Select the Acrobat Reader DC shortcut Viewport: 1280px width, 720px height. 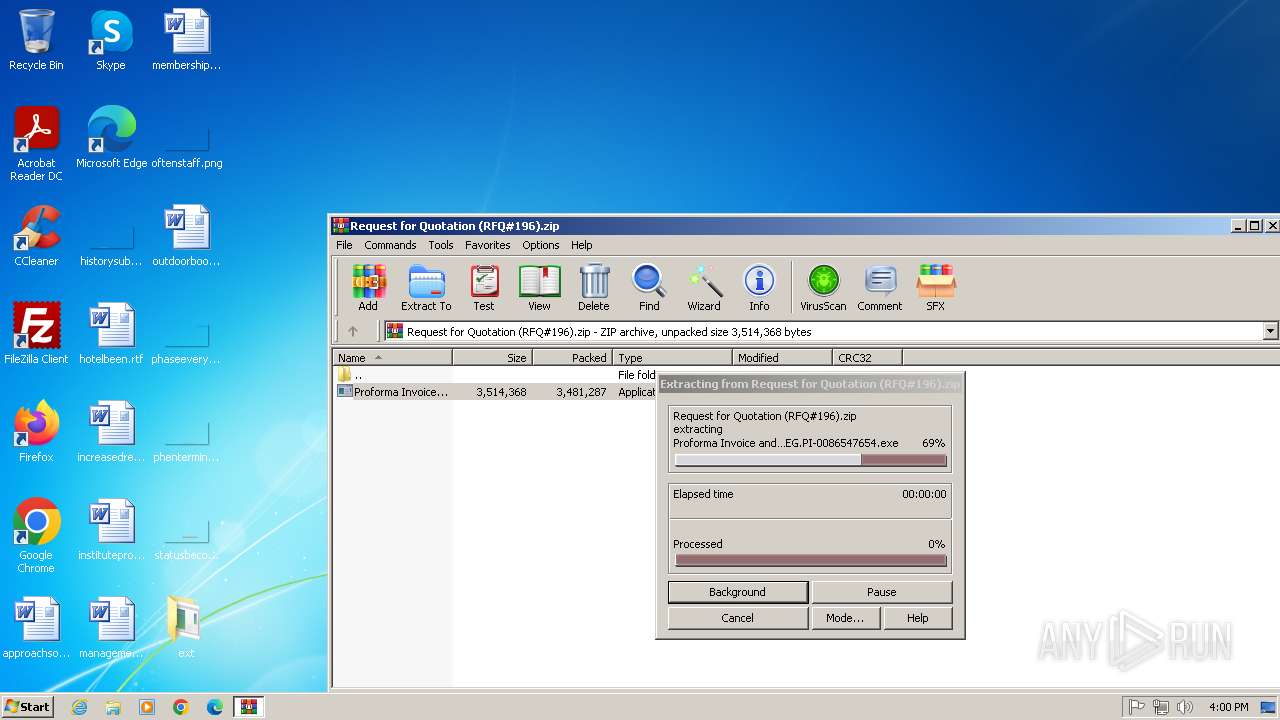point(36,144)
